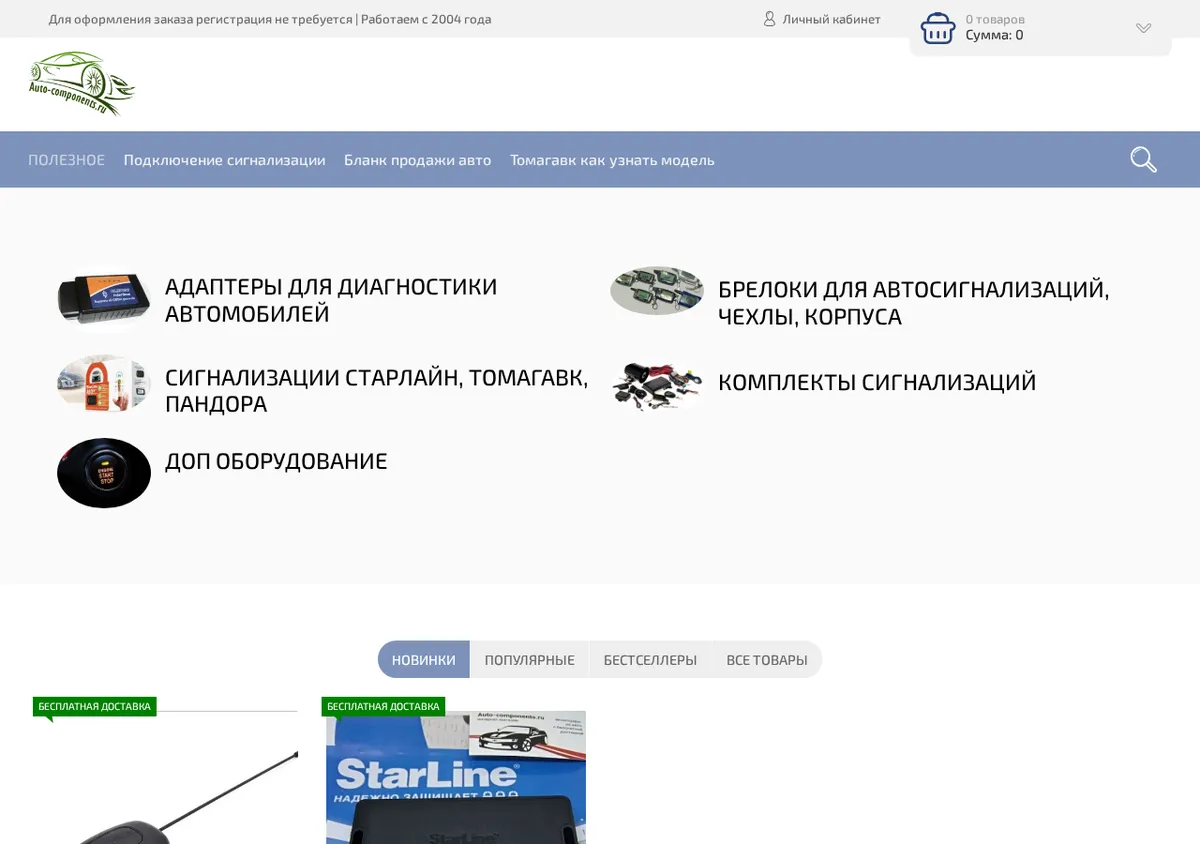
Task: Open the Личный кабинет link
Action: click(x=831, y=19)
